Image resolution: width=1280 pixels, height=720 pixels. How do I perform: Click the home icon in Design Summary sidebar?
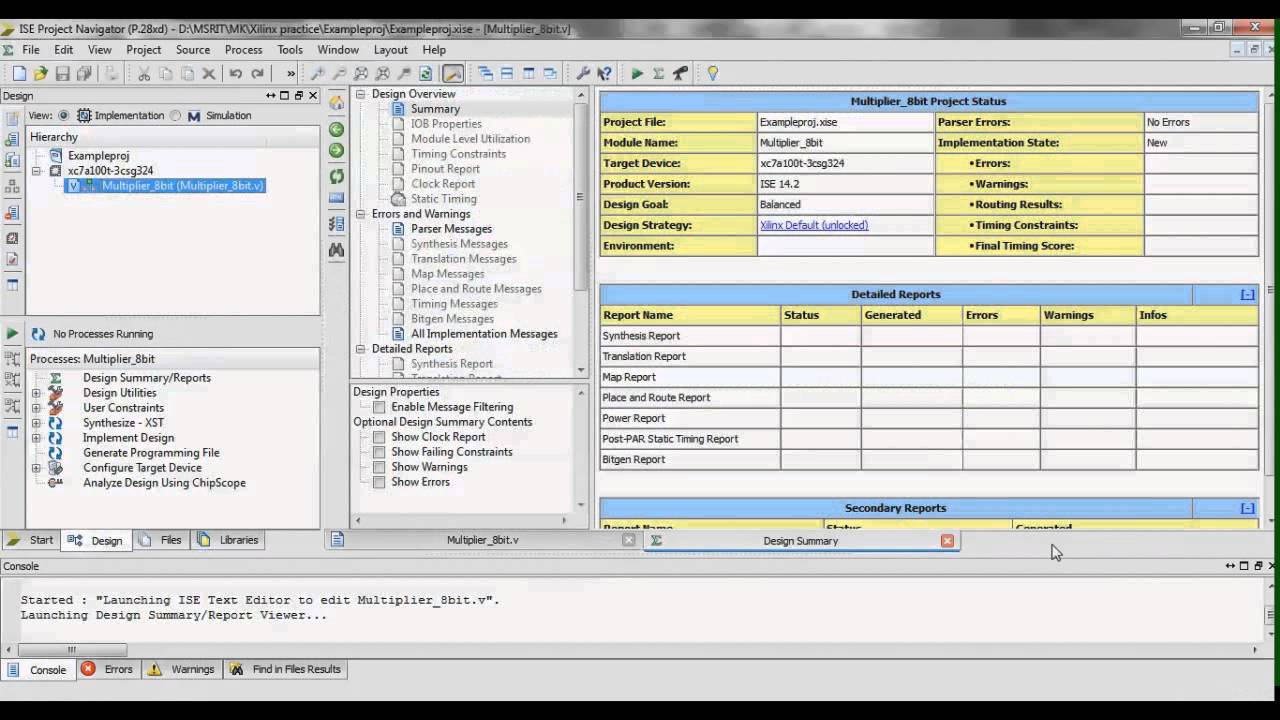pos(337,103)
